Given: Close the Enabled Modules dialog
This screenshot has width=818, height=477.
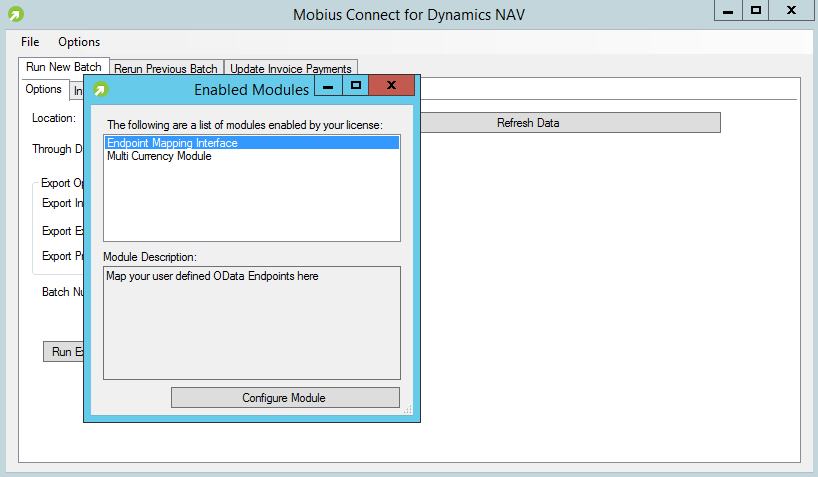Looking at the screenshot, I should [391, 85].
